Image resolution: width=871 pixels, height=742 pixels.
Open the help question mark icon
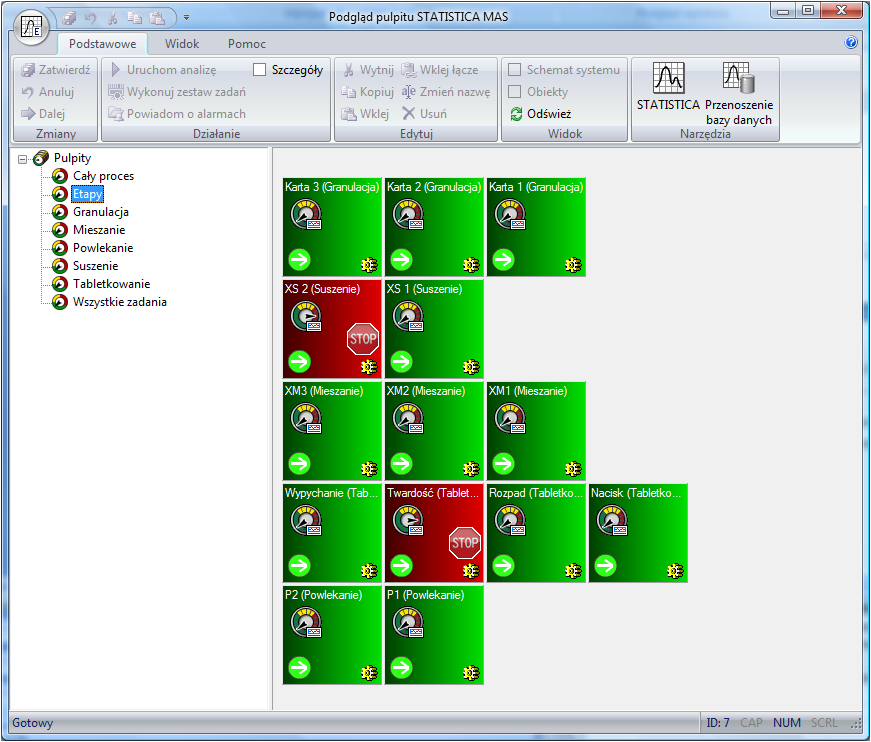click(851, 42)
